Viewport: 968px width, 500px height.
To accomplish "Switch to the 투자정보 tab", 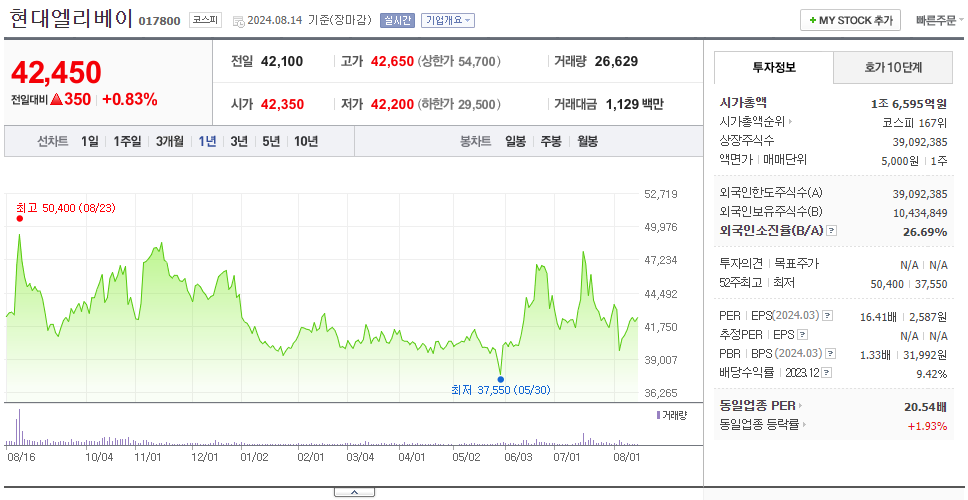I will 774,68.
